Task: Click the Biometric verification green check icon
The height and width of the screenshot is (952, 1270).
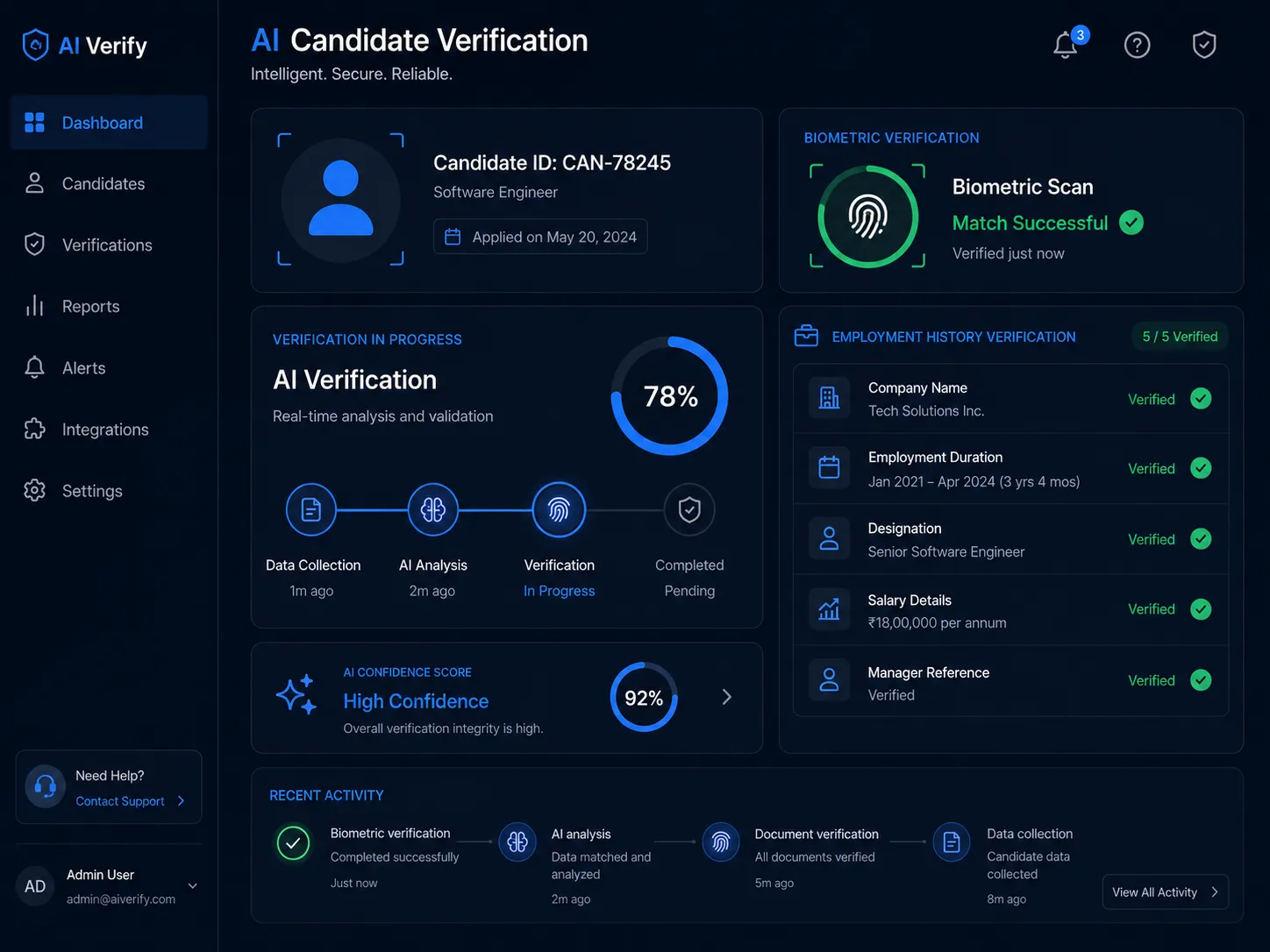Action: point(293,843)
